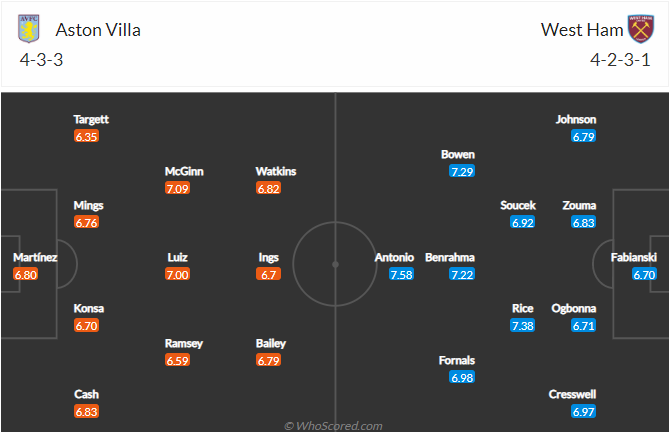Click Fabianski's 6.70 rating badge
Screen dimensions: 669x432
644,274
